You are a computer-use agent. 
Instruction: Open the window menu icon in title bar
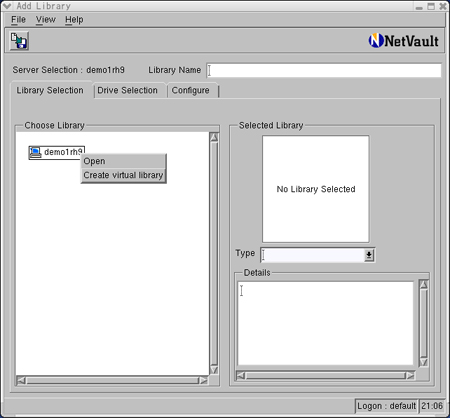[x=7, y=6]
